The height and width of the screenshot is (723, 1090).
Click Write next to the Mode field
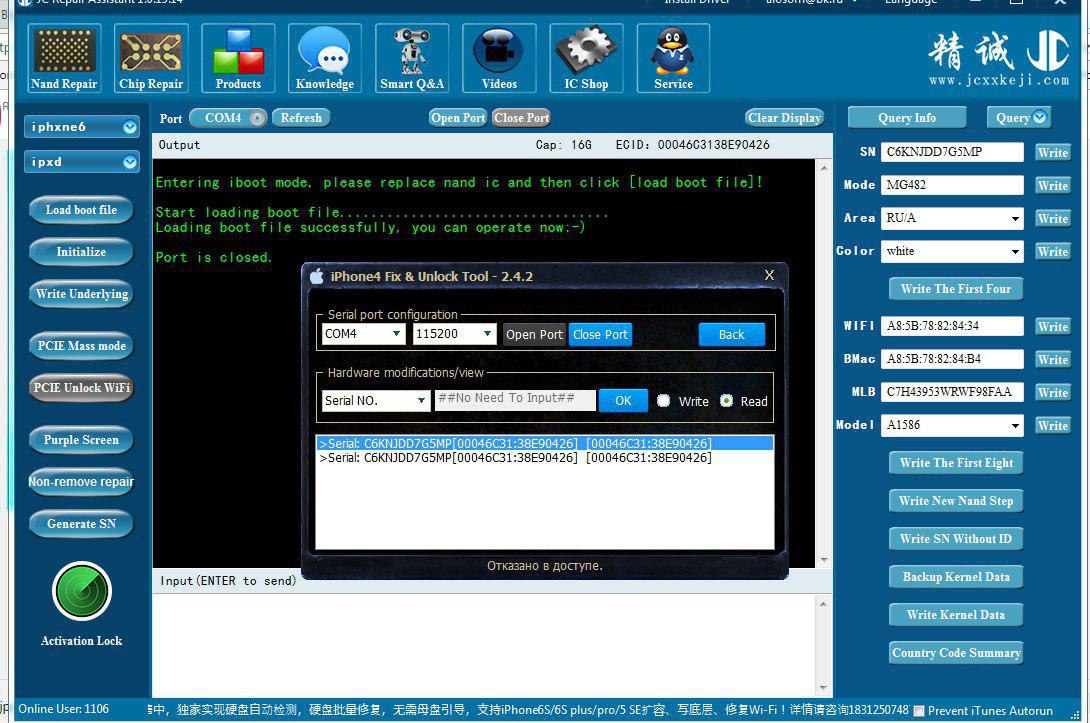(x=1052, y=185)
